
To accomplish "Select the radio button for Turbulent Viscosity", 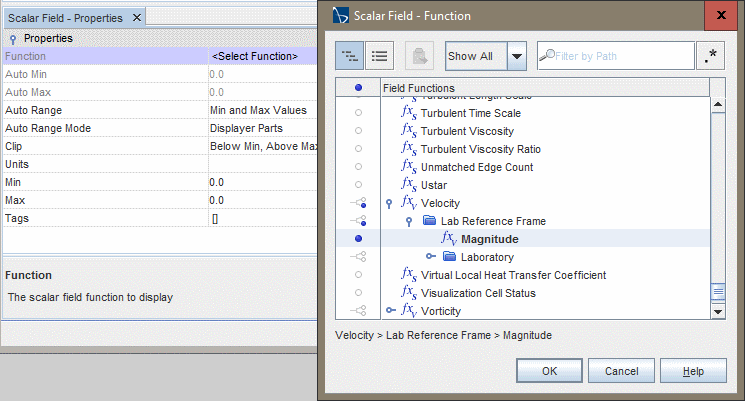I will [358, 131].
